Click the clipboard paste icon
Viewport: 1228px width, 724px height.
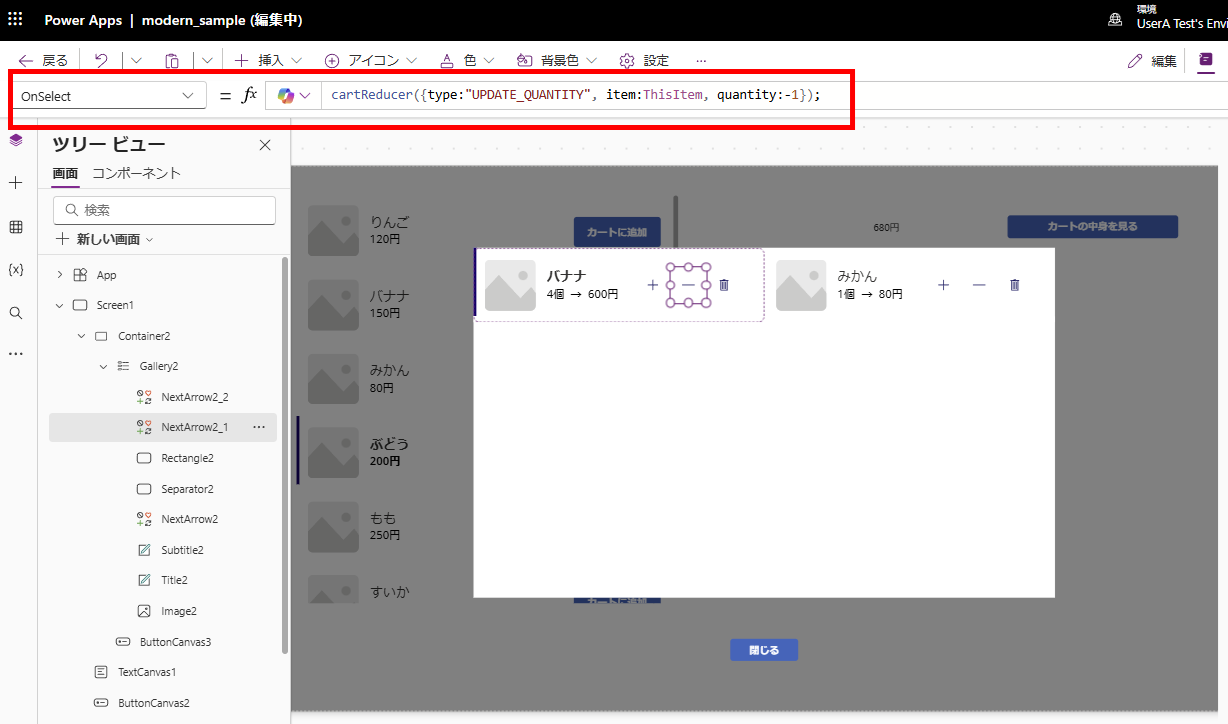171,60
